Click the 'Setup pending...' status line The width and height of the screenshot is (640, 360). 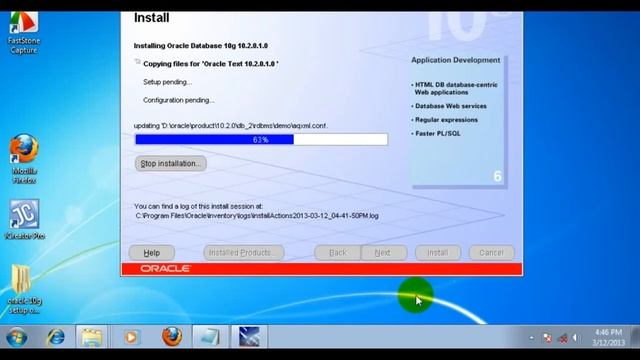[167, 82]
